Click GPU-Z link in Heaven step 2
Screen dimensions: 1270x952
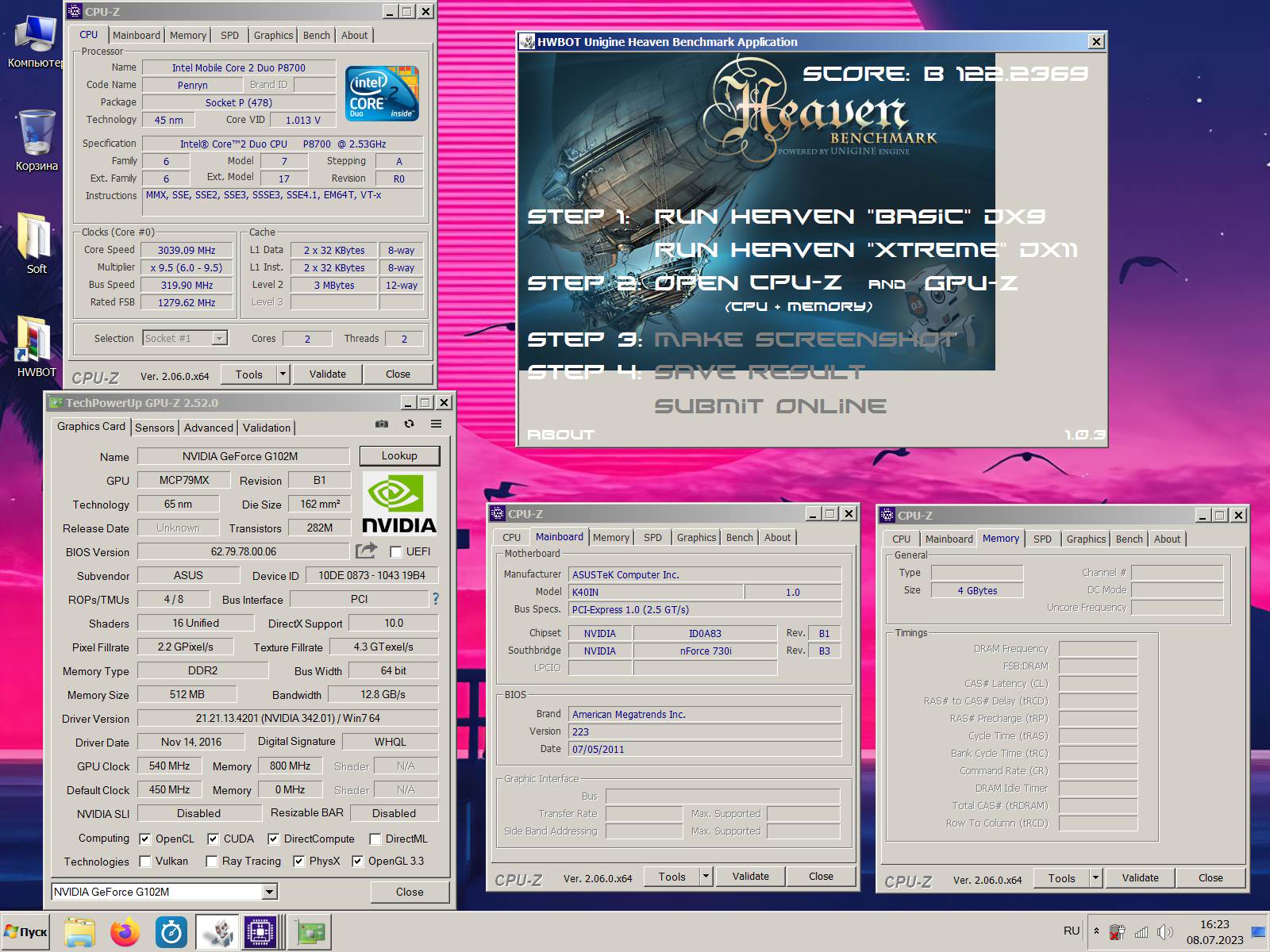pos(971,282)
